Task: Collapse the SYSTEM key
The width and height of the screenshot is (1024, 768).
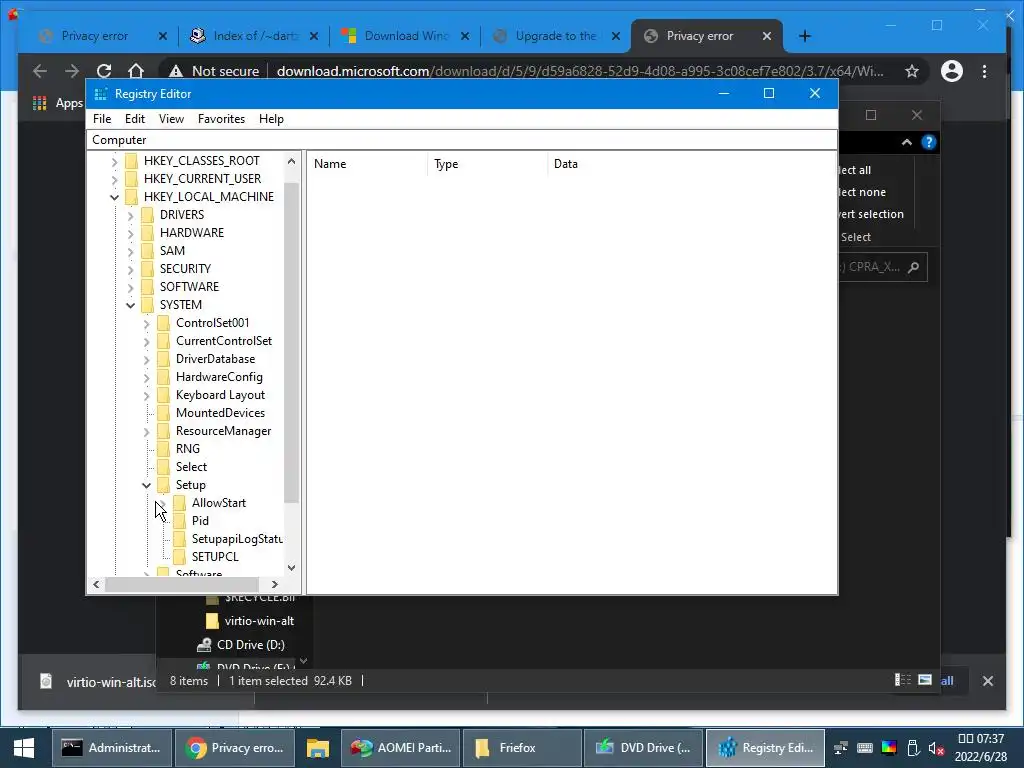Action: coord(130,305)
